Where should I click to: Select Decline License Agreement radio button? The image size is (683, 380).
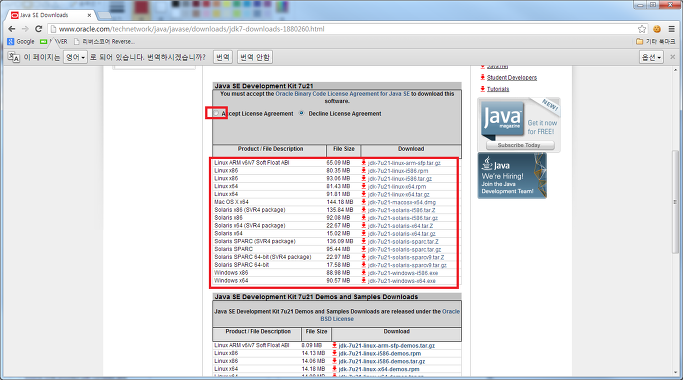pyautogui.click(x=301, y=113)
